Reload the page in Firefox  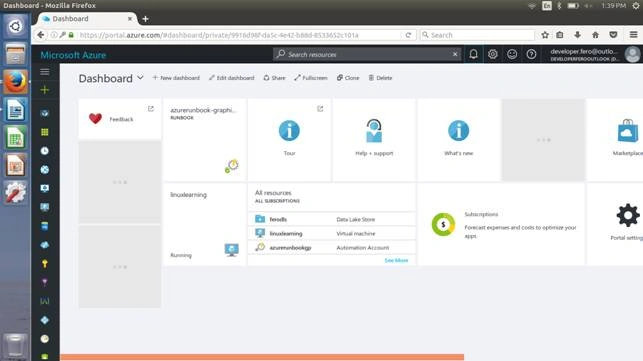coord(408,35)
